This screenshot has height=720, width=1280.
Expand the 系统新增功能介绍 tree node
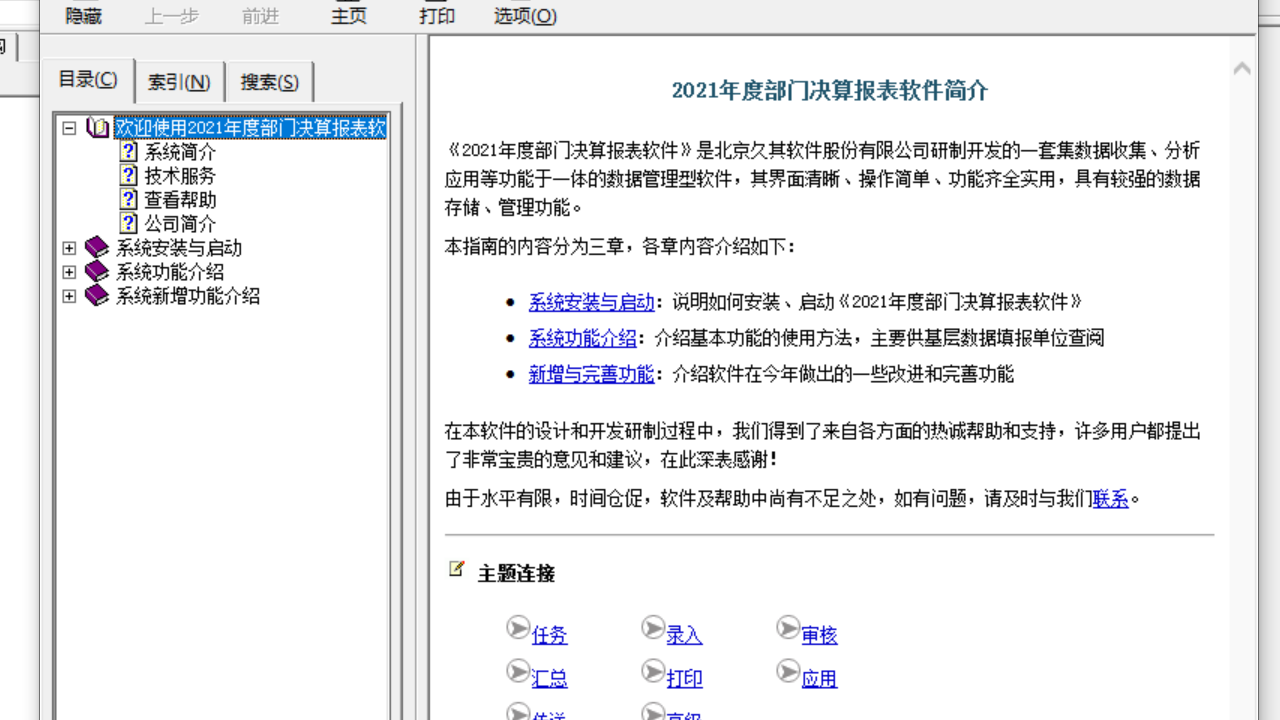point(69,296)
